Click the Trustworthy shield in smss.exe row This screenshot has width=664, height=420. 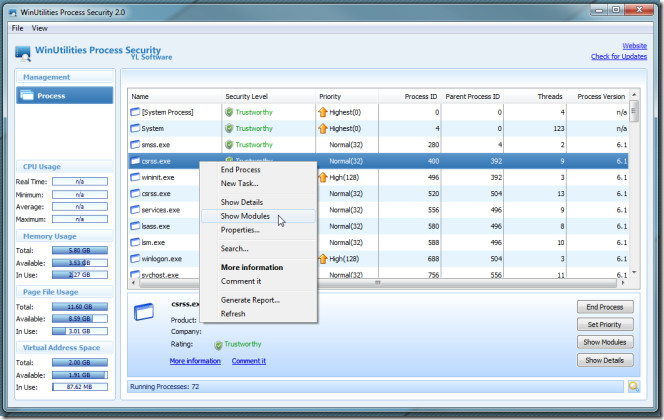click(x=229, y=145)
